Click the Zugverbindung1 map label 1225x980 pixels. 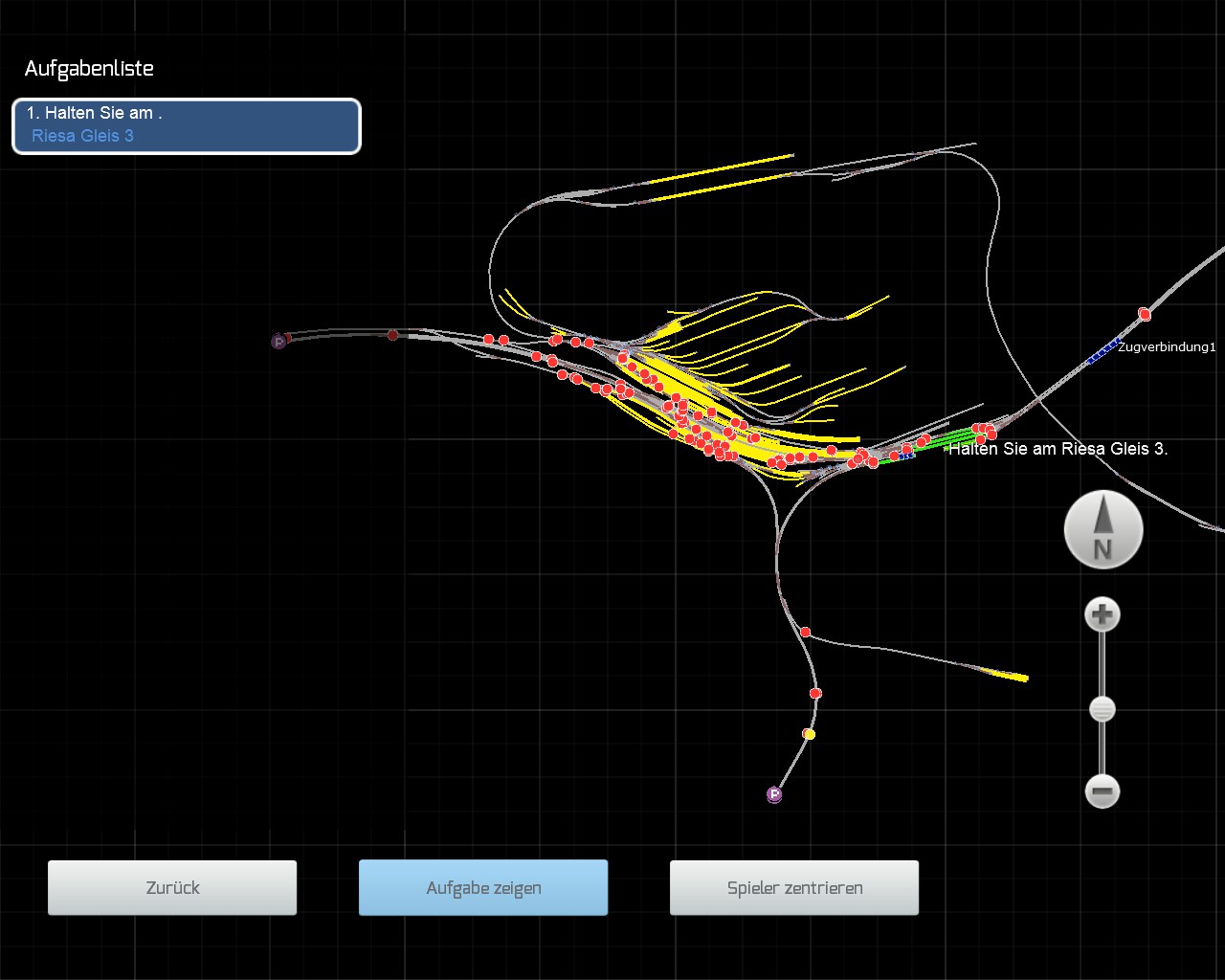click(x=1166, y=347)
